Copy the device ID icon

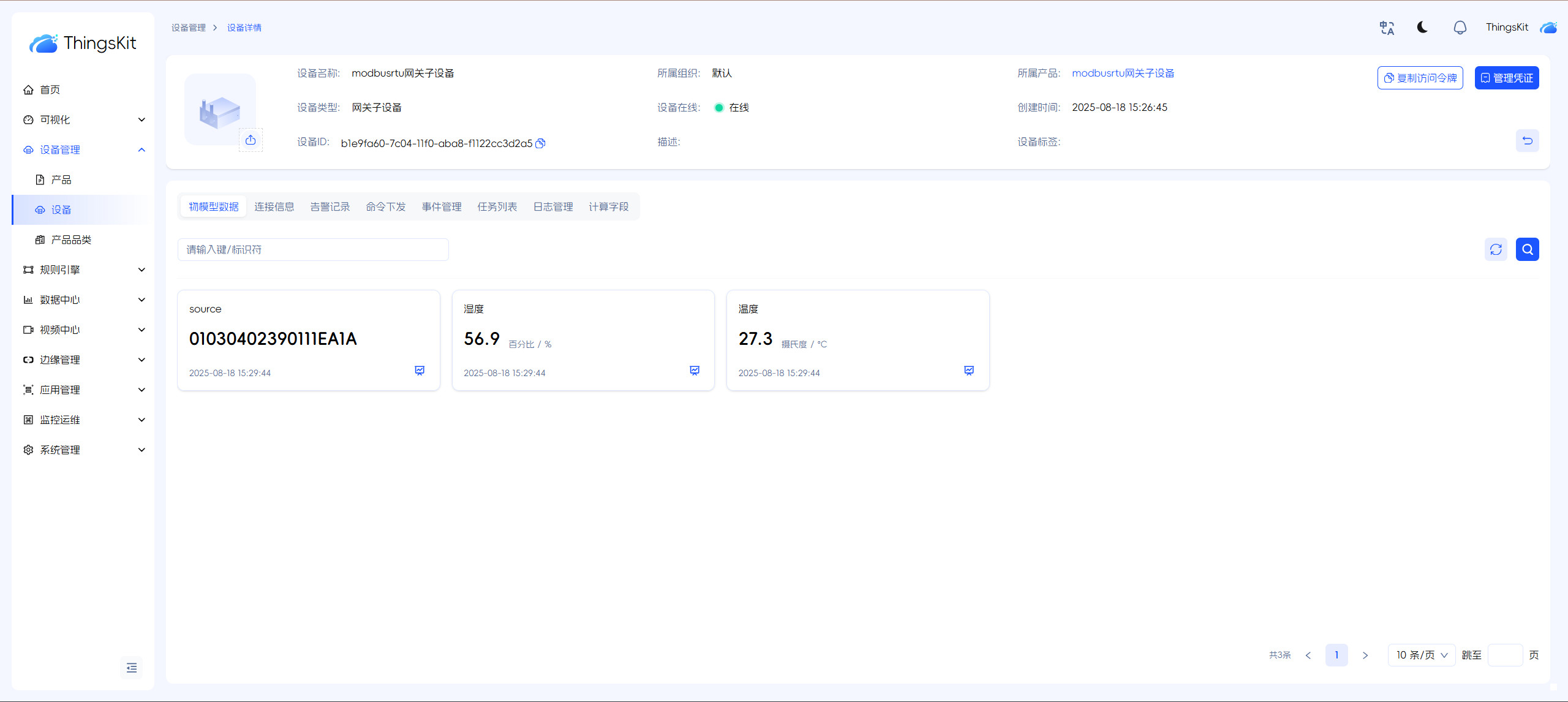tap(540, 143)
